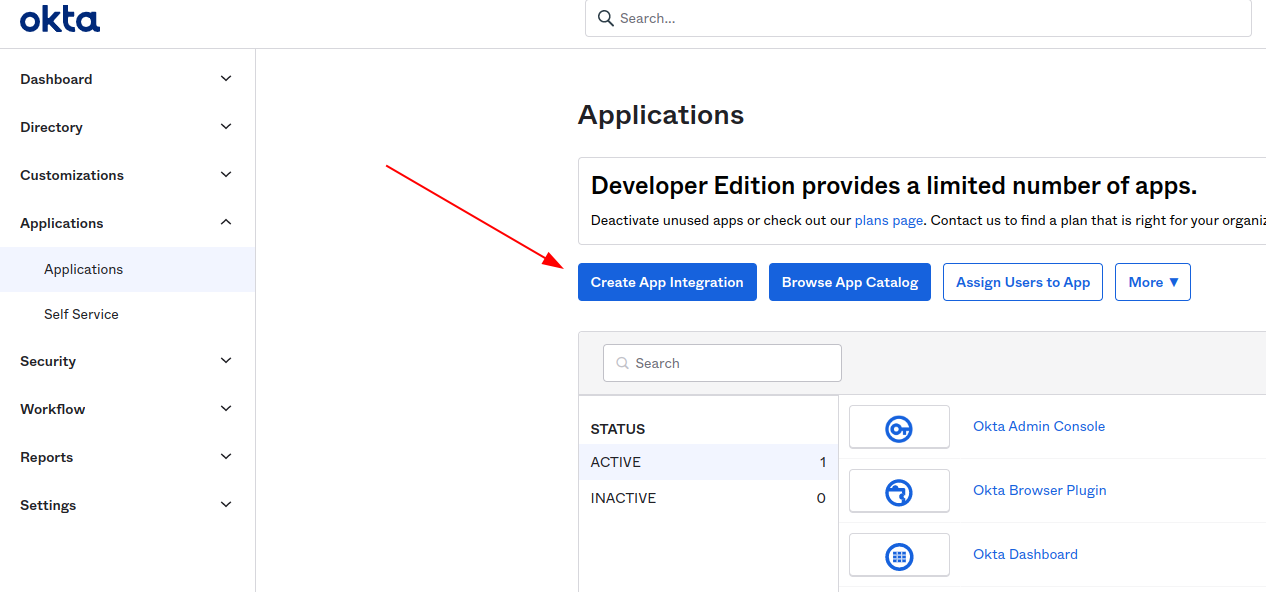Expand the Customizations sidebar section
Viewport: 1266px width, 592px height.
pyautogui.click(x=127, y=175)
